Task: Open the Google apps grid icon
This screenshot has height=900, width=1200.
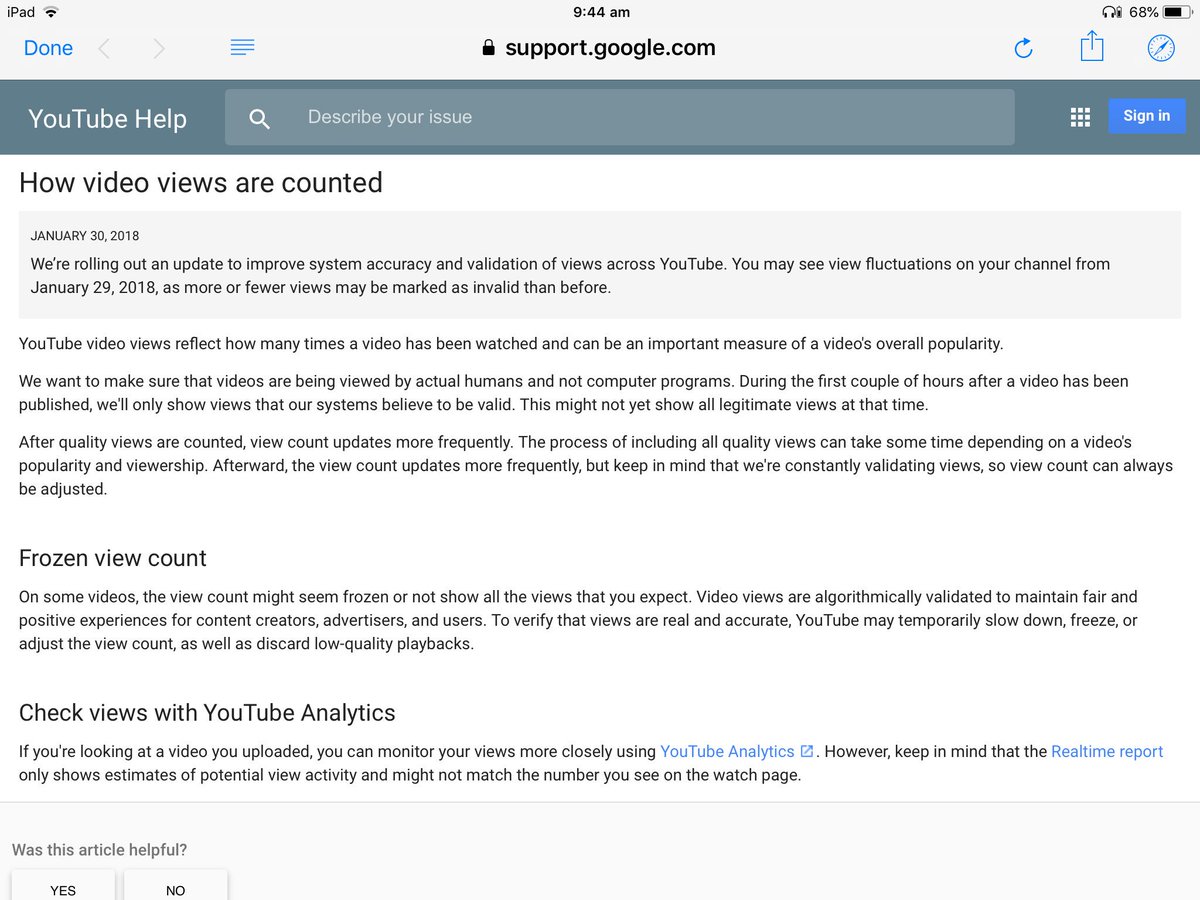Action: (x=1080, y=117)
